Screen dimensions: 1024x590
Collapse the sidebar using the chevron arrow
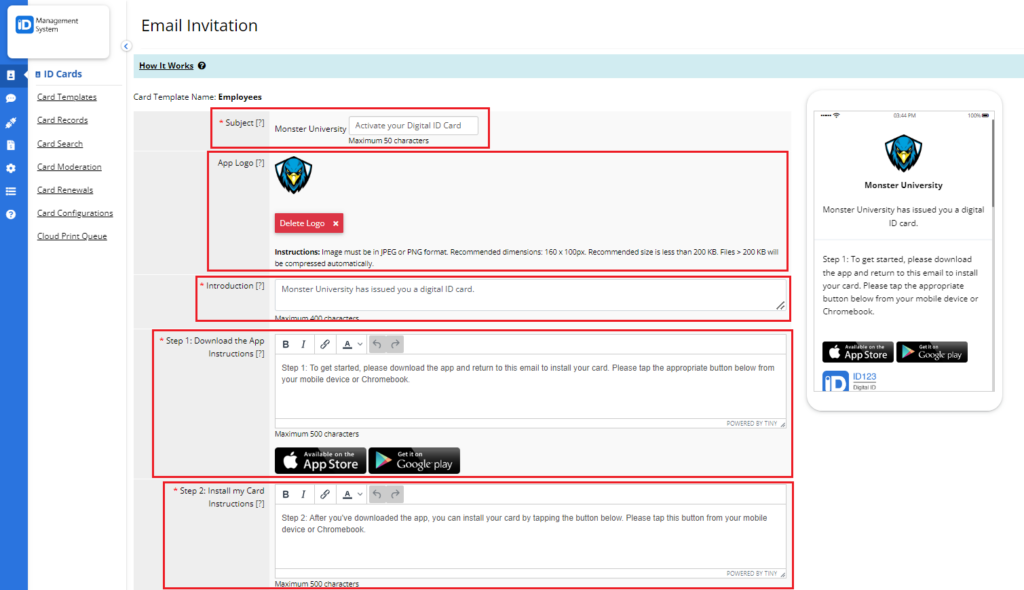126,46
